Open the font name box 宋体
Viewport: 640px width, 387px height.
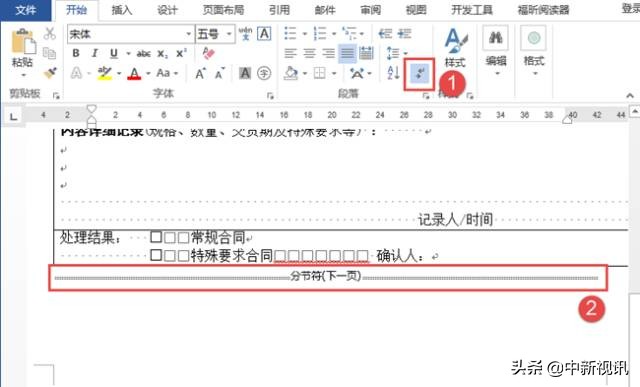[130, 34]
